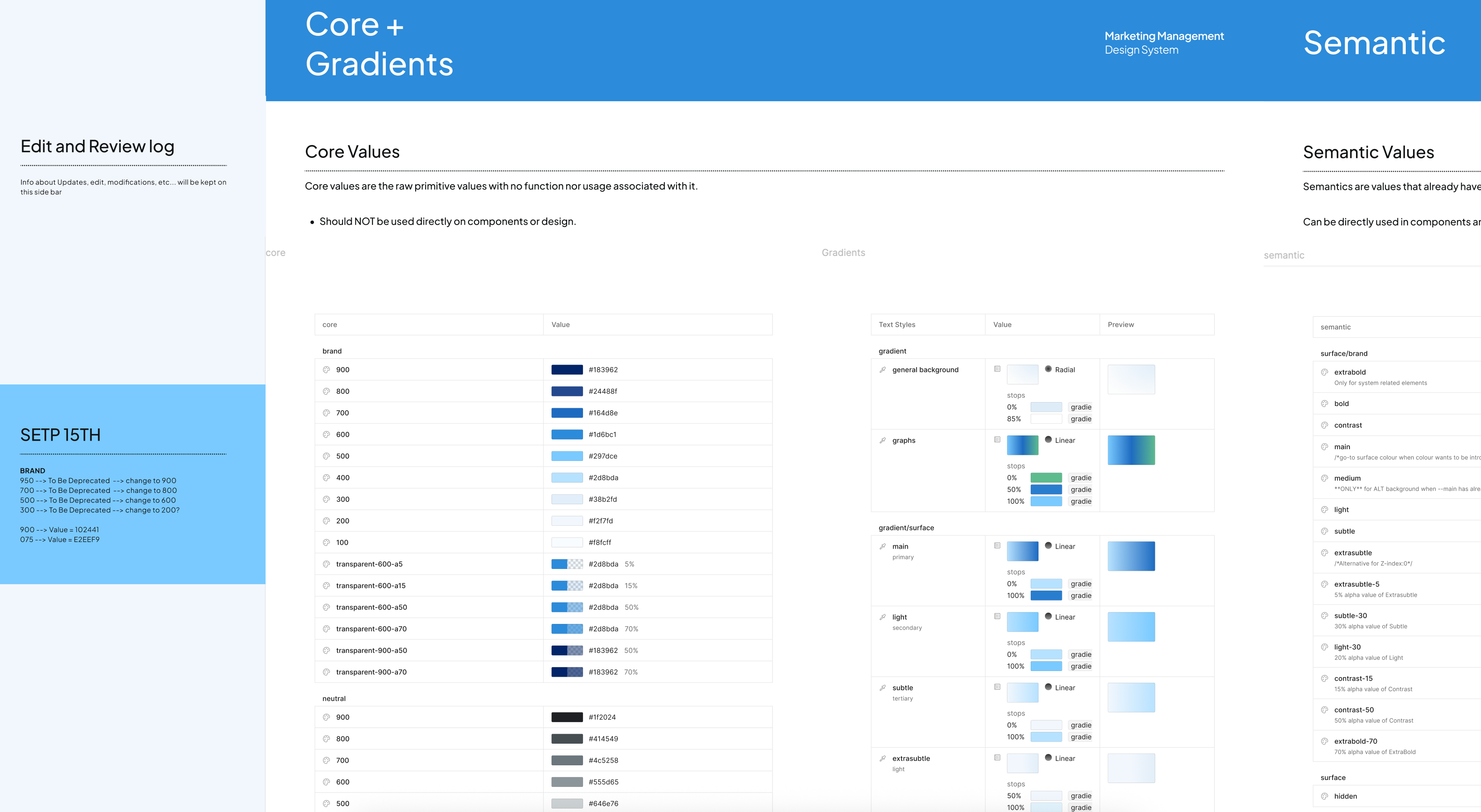Click the palette icon beside neutral 800

tap(326, 739)
